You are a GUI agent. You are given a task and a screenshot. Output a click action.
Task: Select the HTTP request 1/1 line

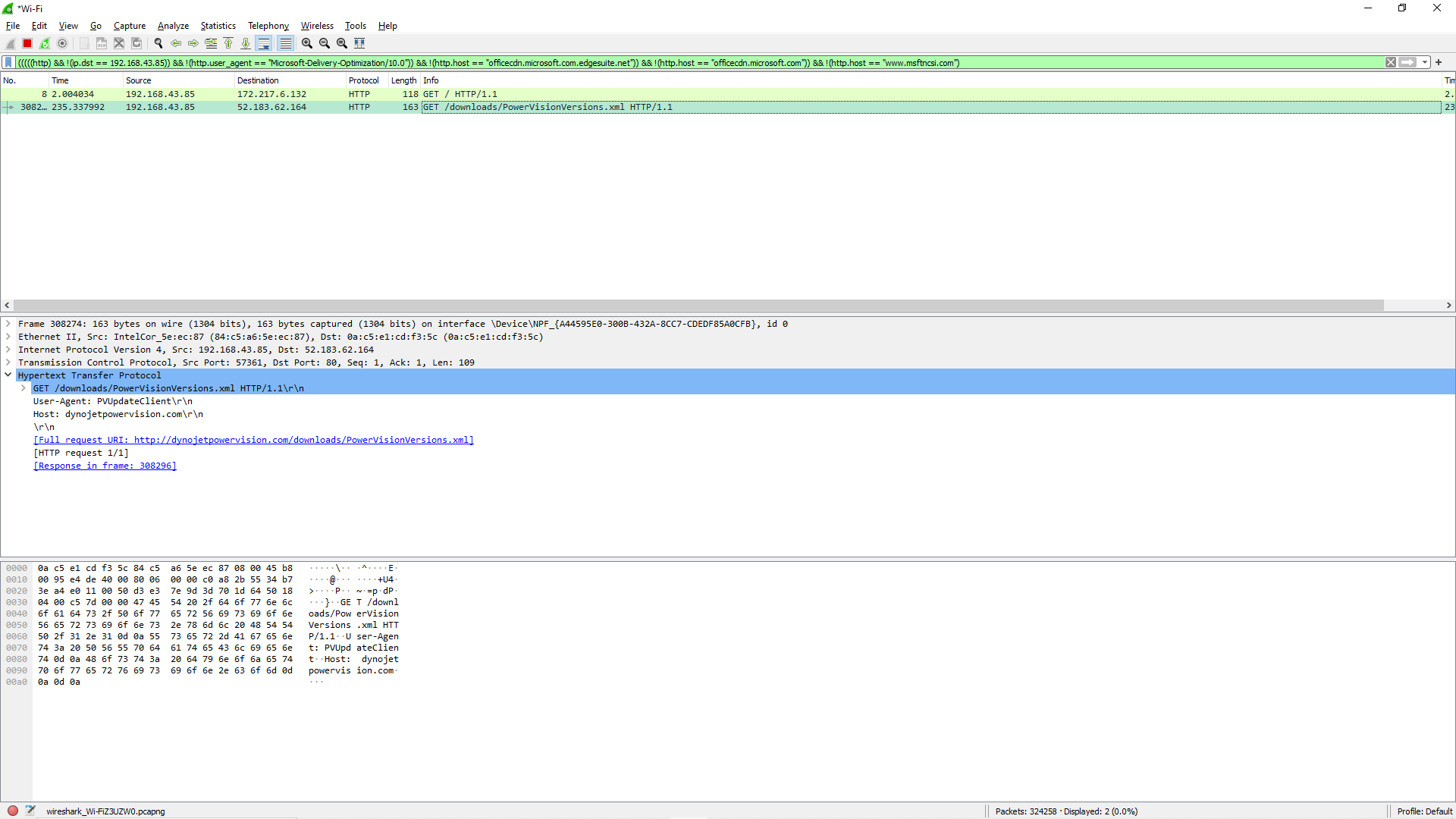81,453
